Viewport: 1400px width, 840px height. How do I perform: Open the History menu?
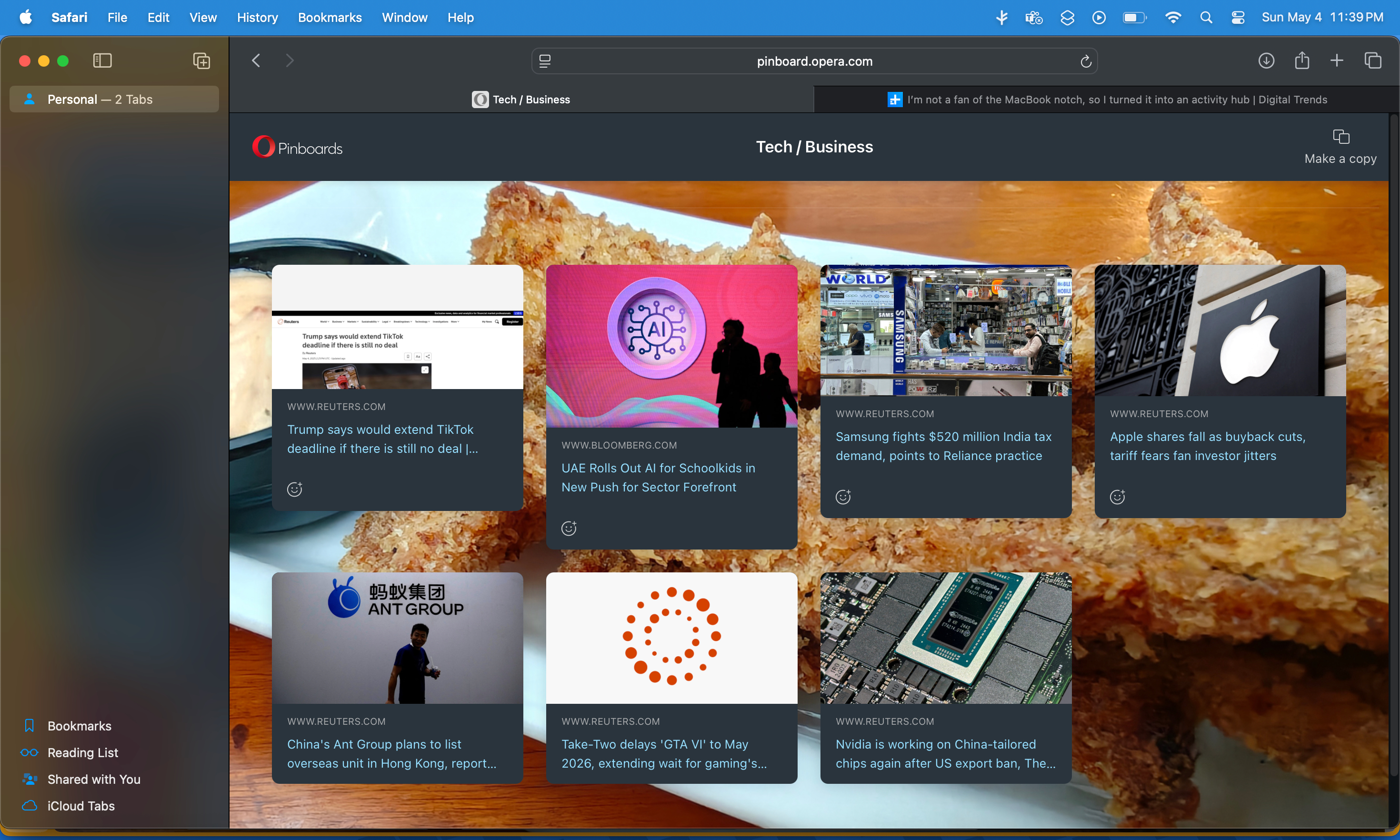click(257, 18)
